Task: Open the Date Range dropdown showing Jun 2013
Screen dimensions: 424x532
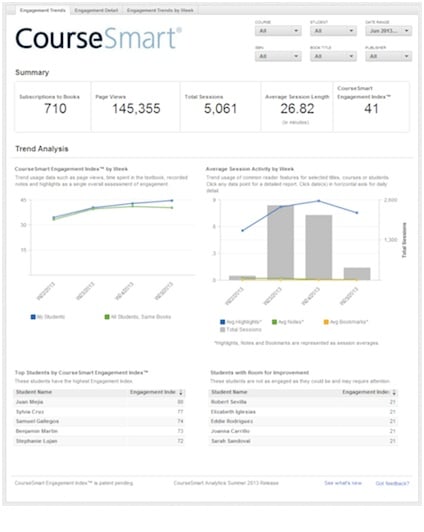Action: click(388, 31)
